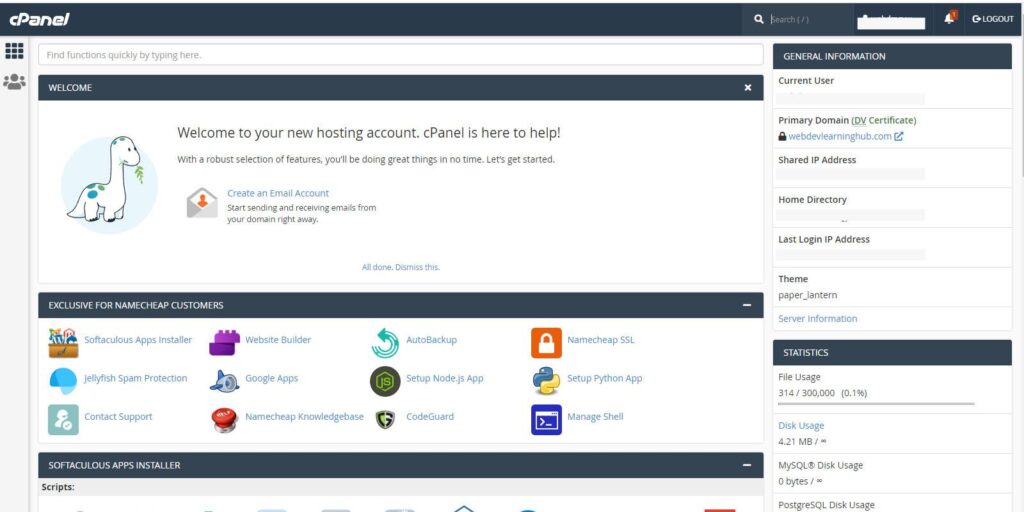Open the Setup Node.js App icon
1024x512 pixels.
pyautogui.click(x=385, y=381)
